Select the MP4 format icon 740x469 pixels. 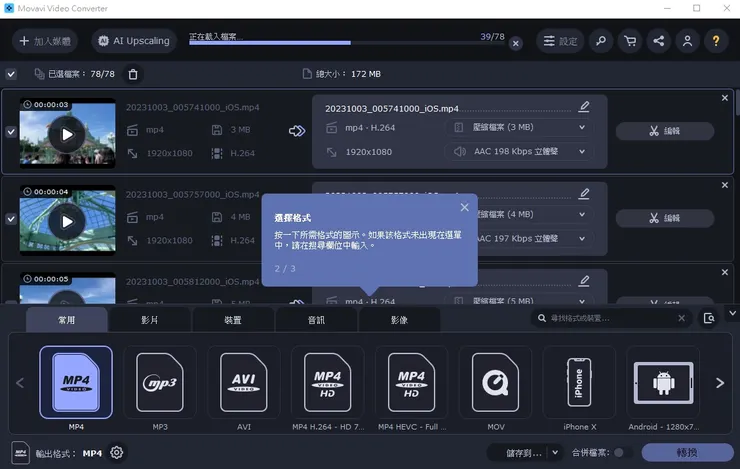point(76,383)
